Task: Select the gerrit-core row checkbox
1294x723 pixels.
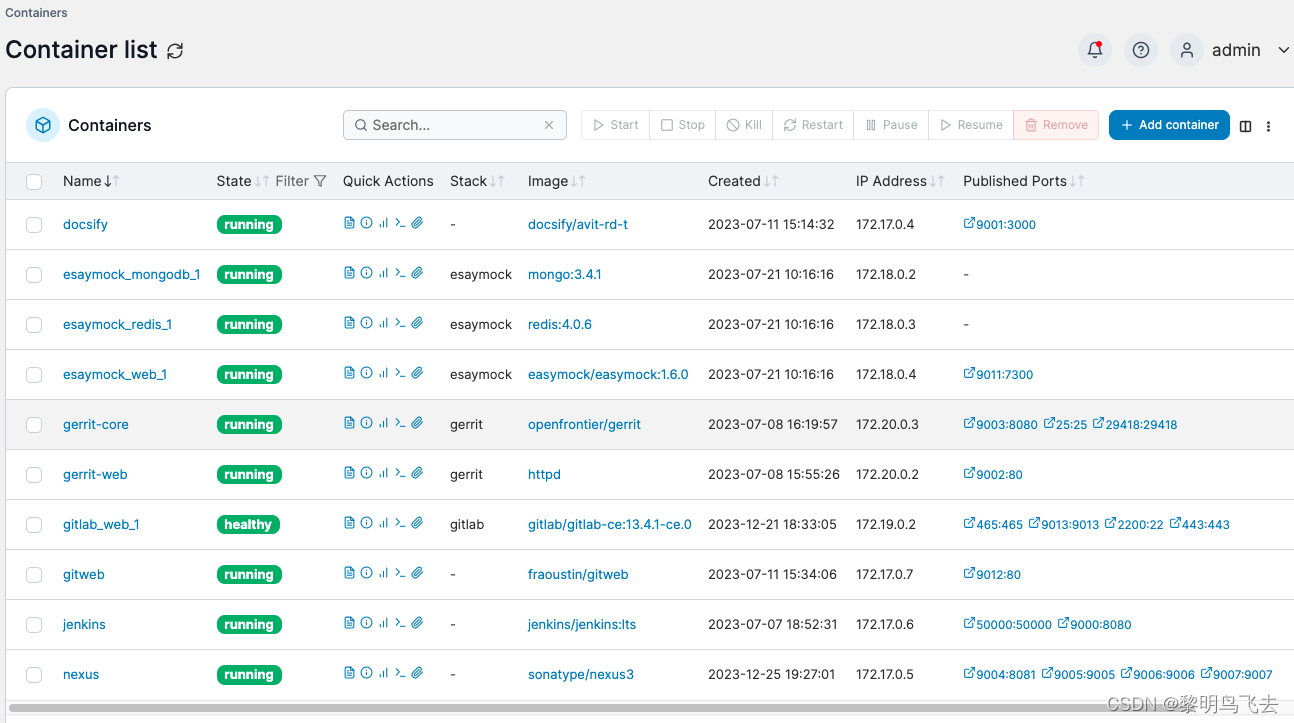Action: click(x=34, y=425)
